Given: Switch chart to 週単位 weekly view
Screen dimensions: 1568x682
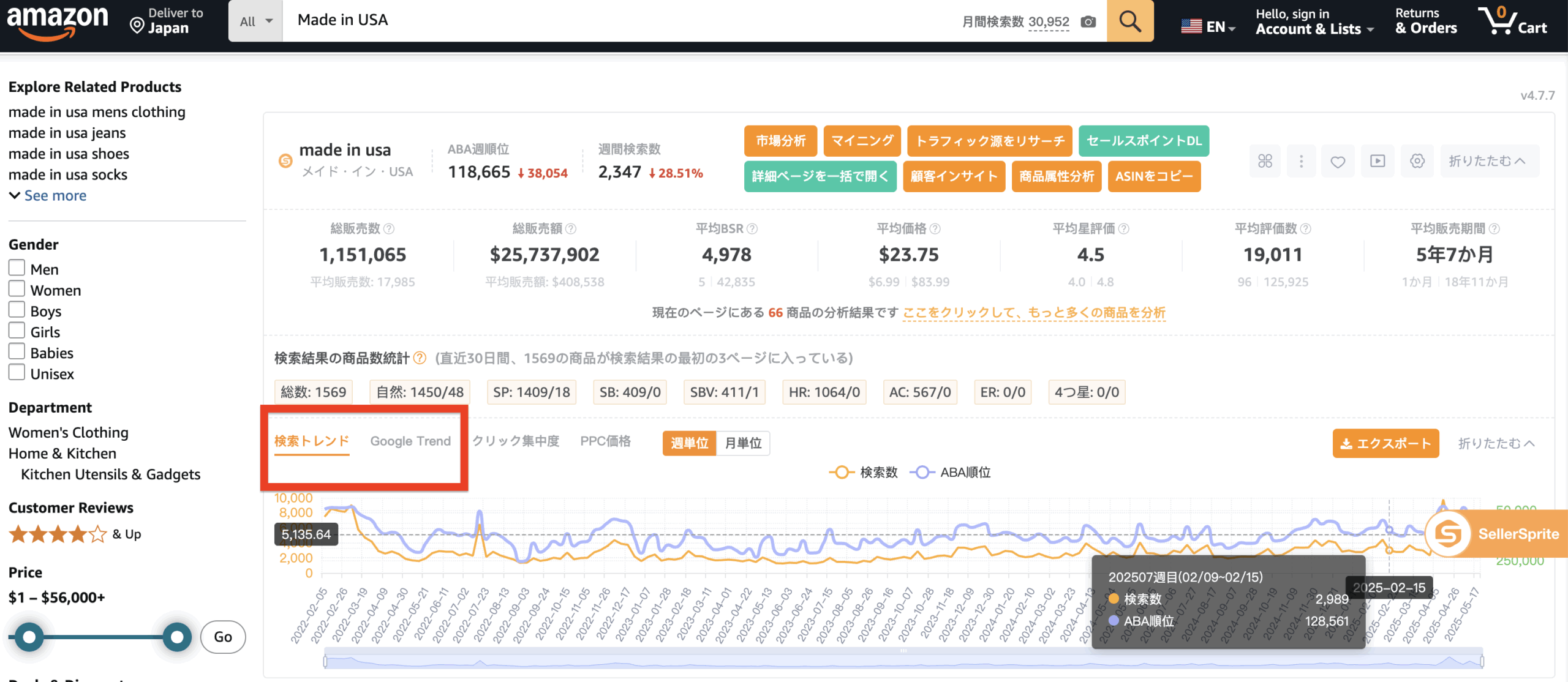Looking at the screenshot, I should 689,443.
